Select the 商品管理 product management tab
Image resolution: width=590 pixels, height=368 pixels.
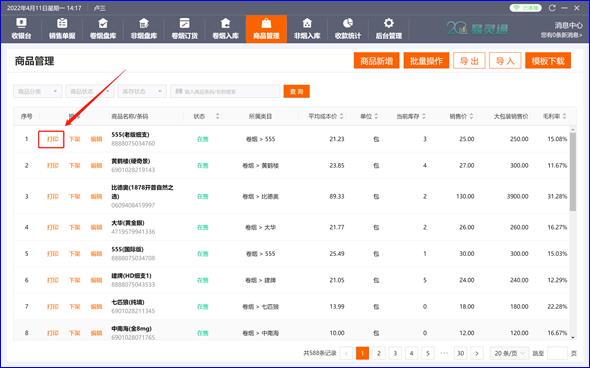[x=266, y=29]
